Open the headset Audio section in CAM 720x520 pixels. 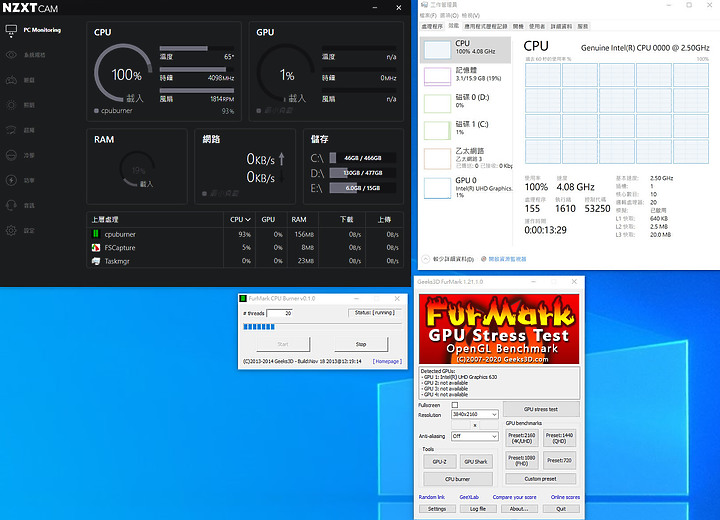(11, 205)
